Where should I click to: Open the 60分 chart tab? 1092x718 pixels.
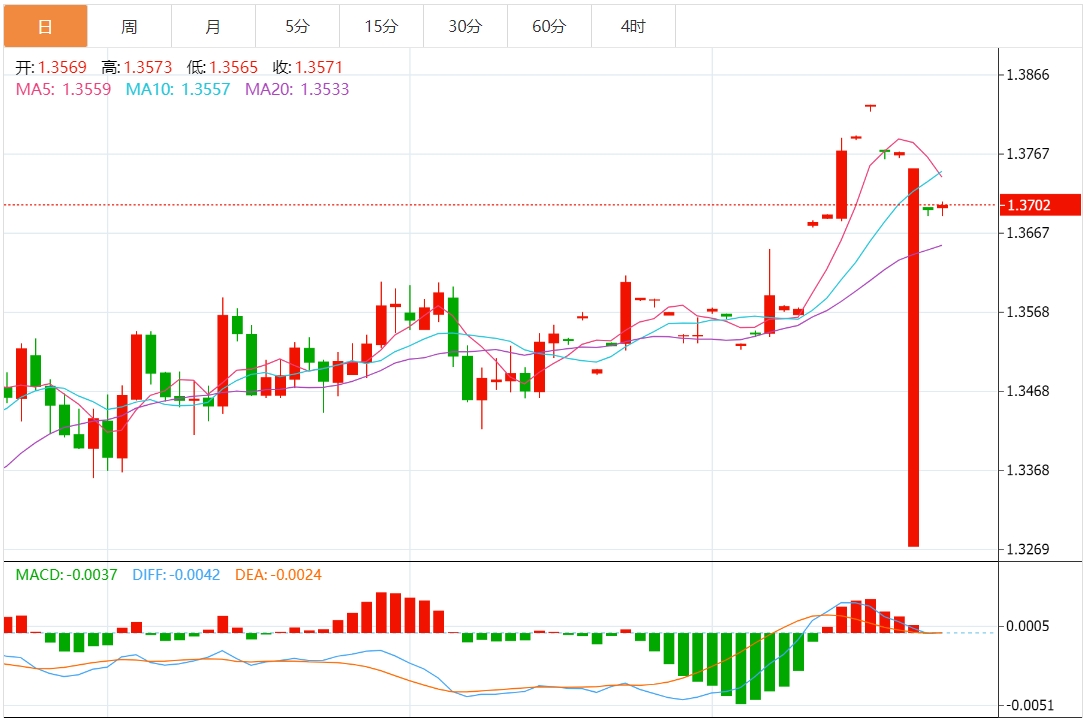click(x=549, y=26)
